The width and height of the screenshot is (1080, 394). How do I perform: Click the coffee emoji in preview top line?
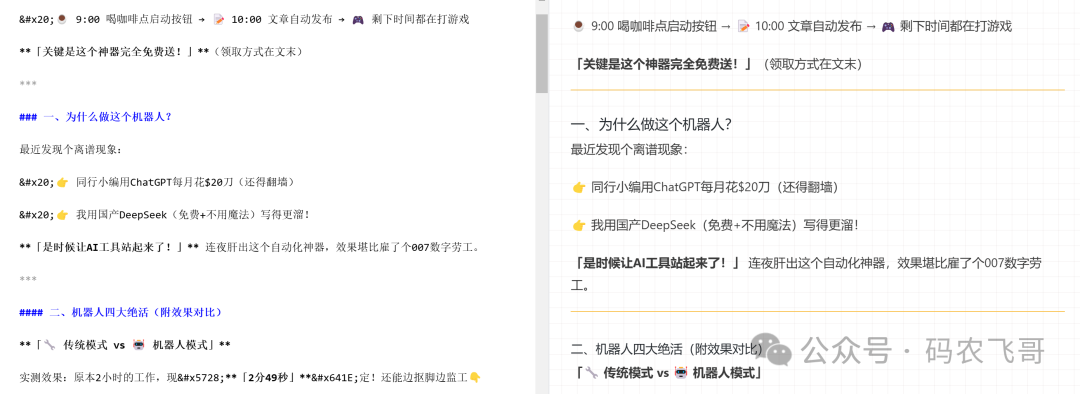point(579,26)
